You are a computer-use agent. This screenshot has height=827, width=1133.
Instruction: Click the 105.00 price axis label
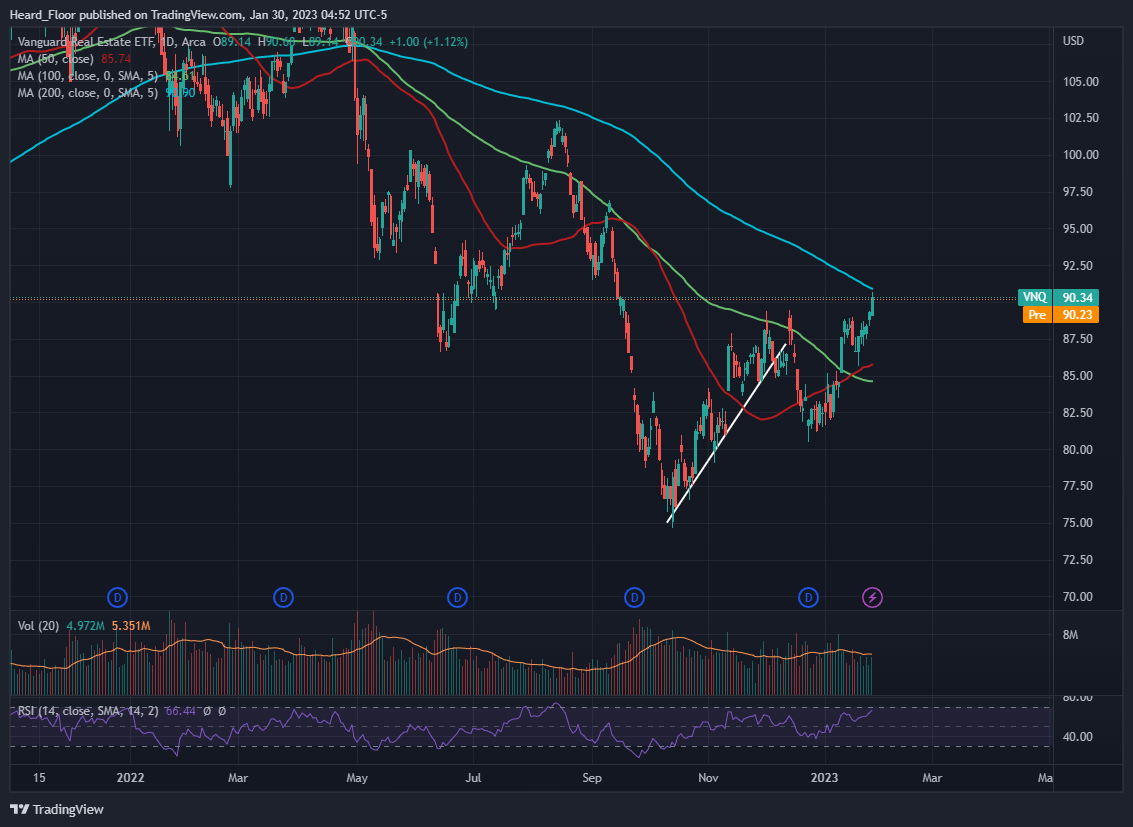tap(1080, 82)
